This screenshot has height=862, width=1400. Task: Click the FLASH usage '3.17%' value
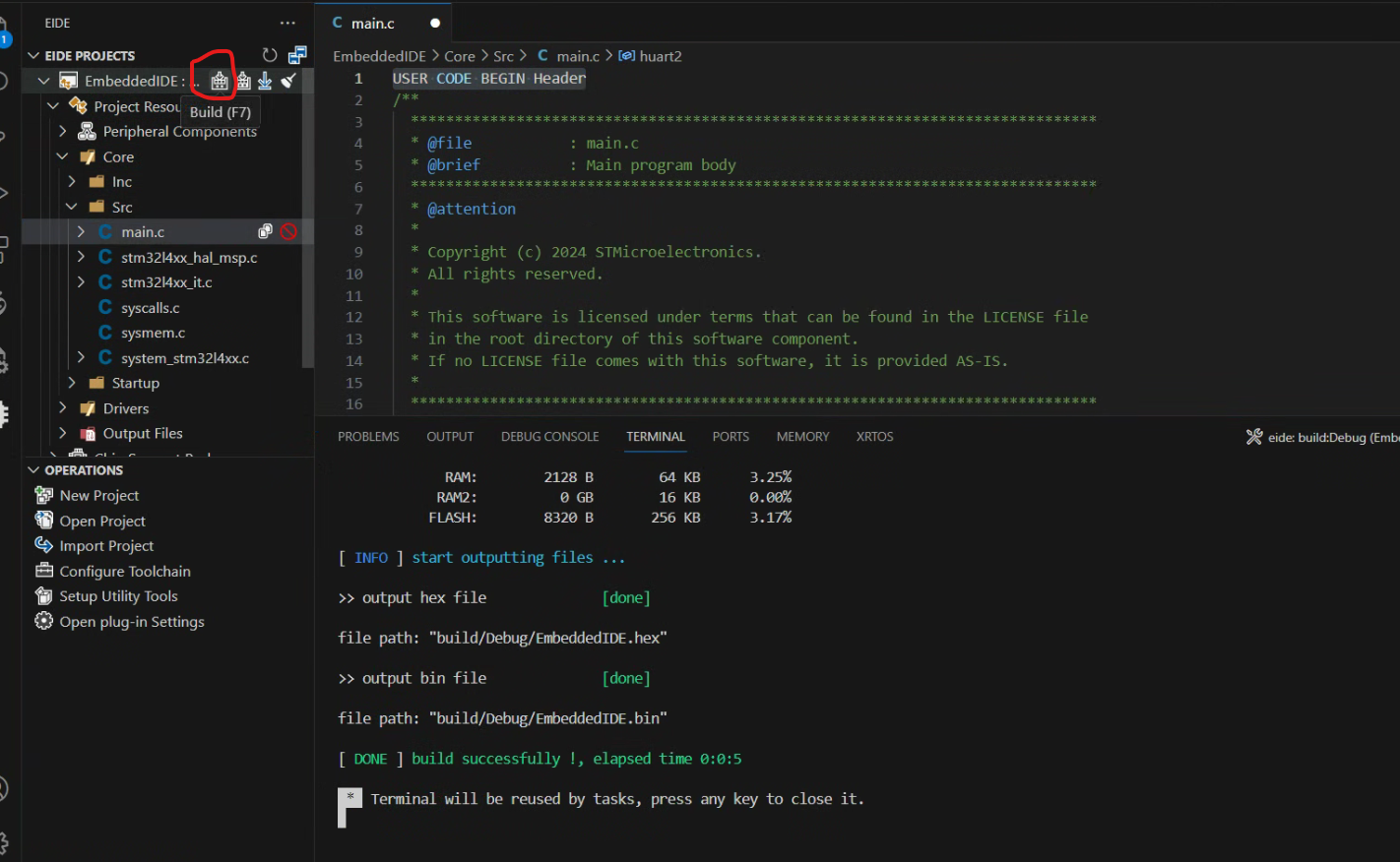(x=770, y=518)
